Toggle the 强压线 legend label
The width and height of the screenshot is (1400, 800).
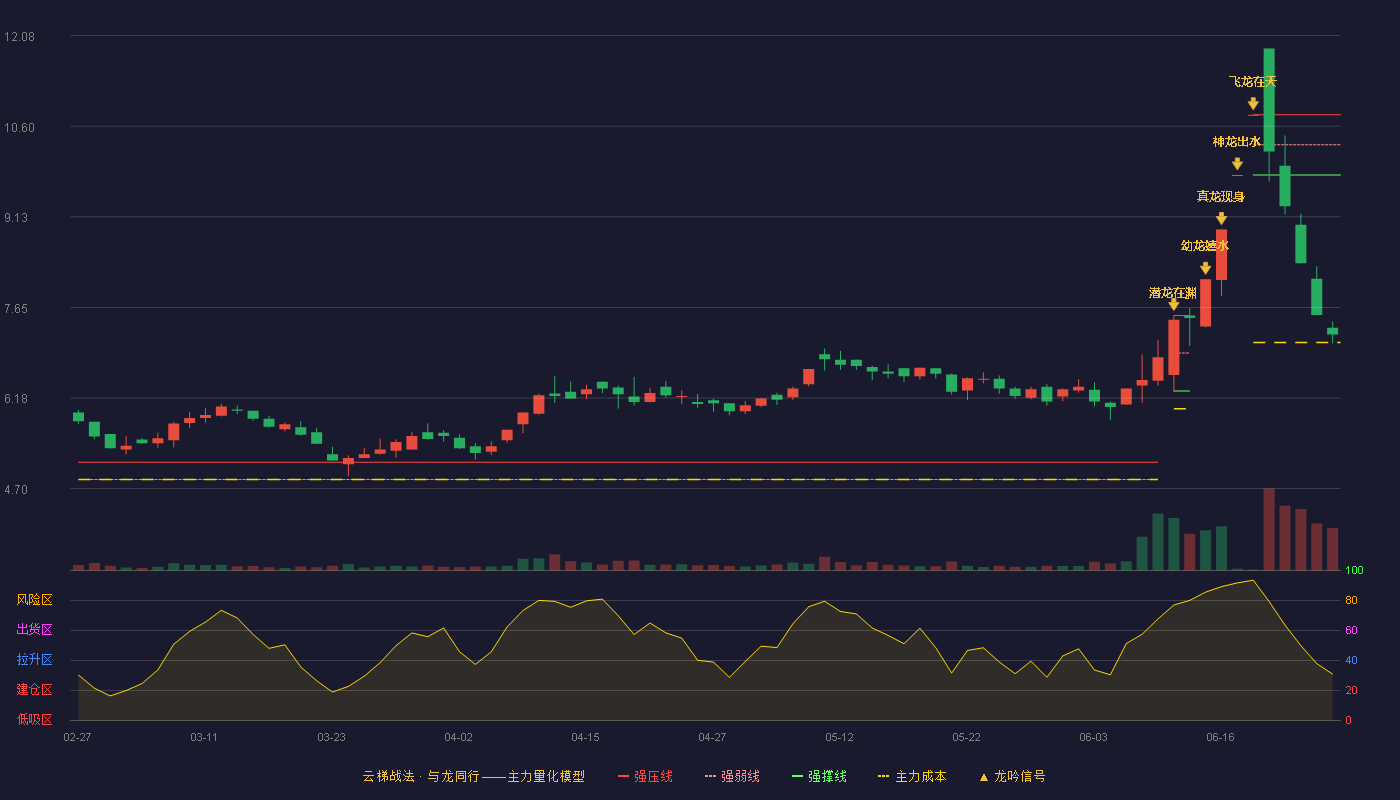[653, 776]
